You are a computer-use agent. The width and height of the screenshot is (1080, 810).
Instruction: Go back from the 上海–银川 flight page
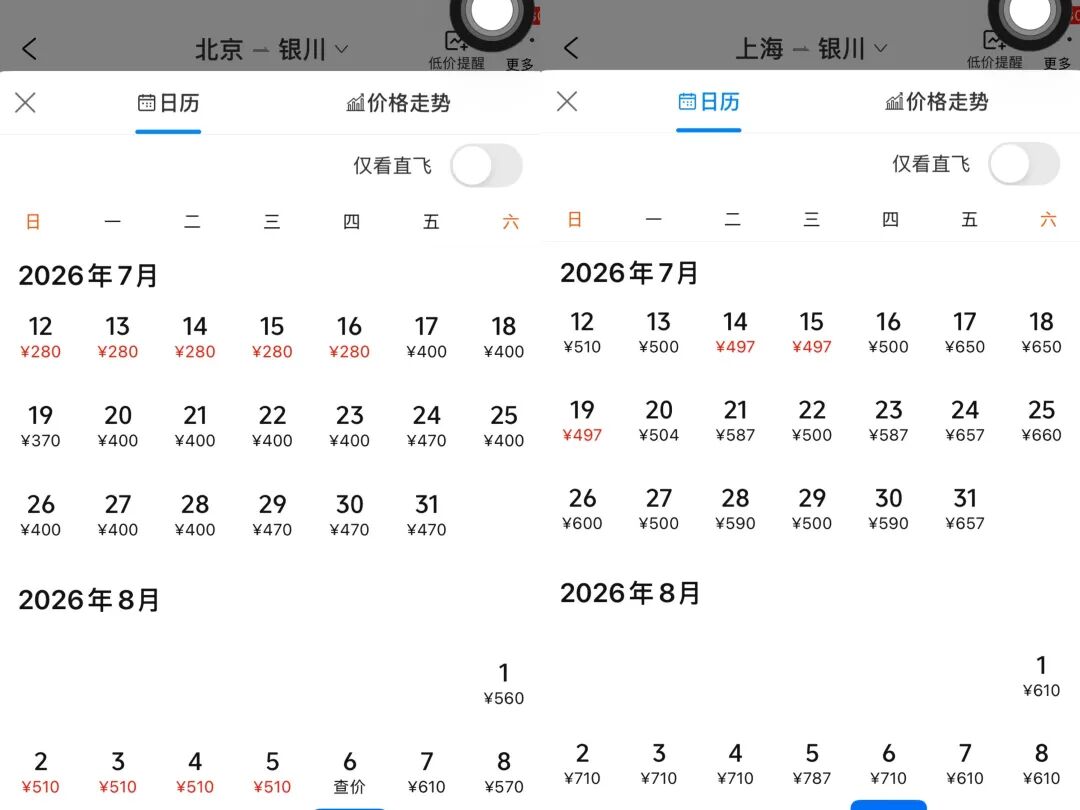[x=571, y=48]
